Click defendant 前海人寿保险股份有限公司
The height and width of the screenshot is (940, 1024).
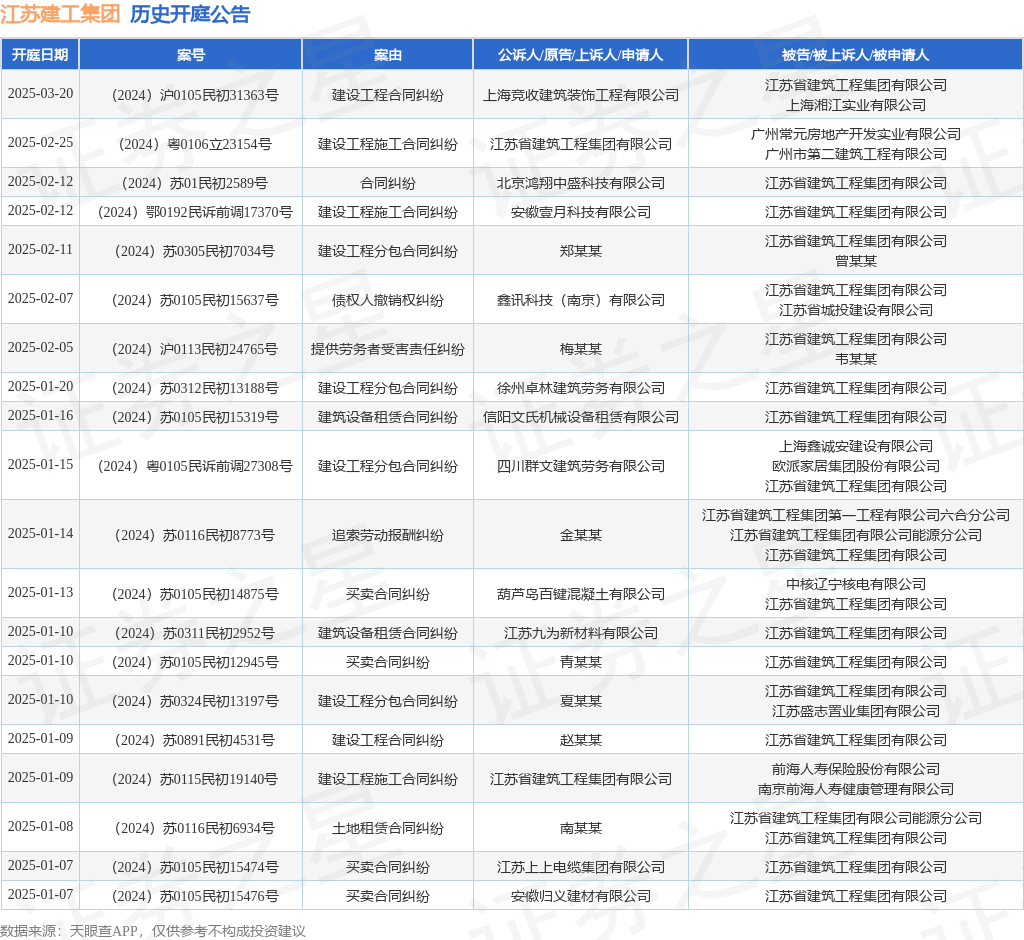(856, 770)
